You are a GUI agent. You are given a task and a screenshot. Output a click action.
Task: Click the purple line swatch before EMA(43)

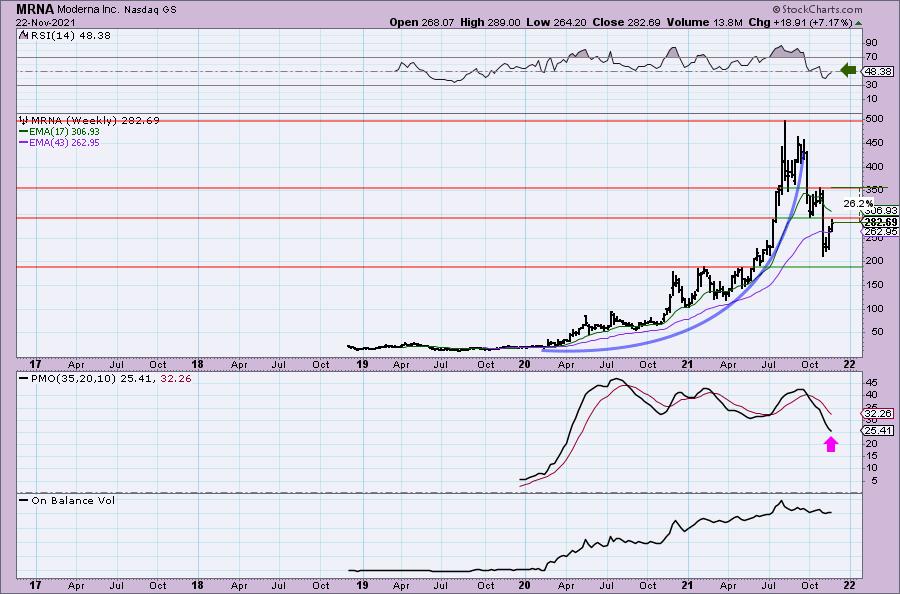(x=24, y=142)
